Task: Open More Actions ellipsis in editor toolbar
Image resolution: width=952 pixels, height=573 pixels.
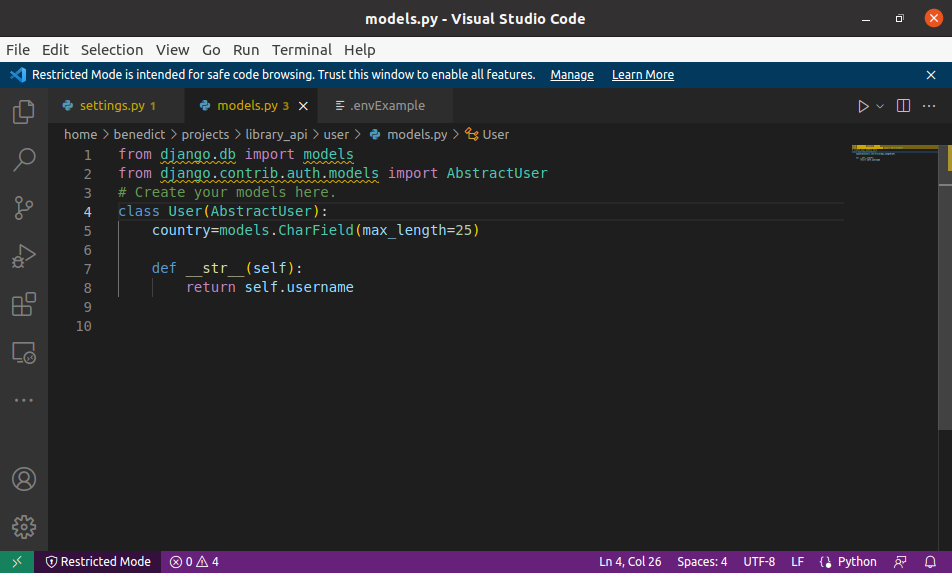Action: pos(929,106)
